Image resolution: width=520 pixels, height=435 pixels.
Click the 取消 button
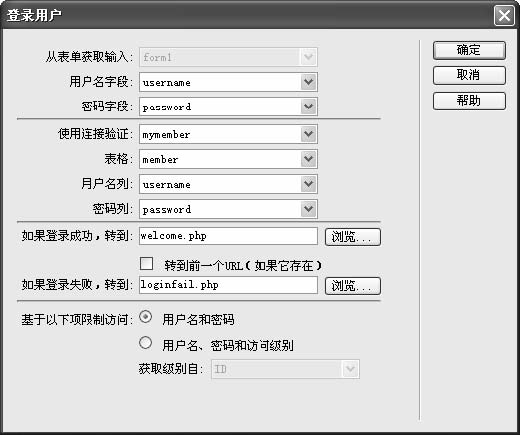point(469,75)
